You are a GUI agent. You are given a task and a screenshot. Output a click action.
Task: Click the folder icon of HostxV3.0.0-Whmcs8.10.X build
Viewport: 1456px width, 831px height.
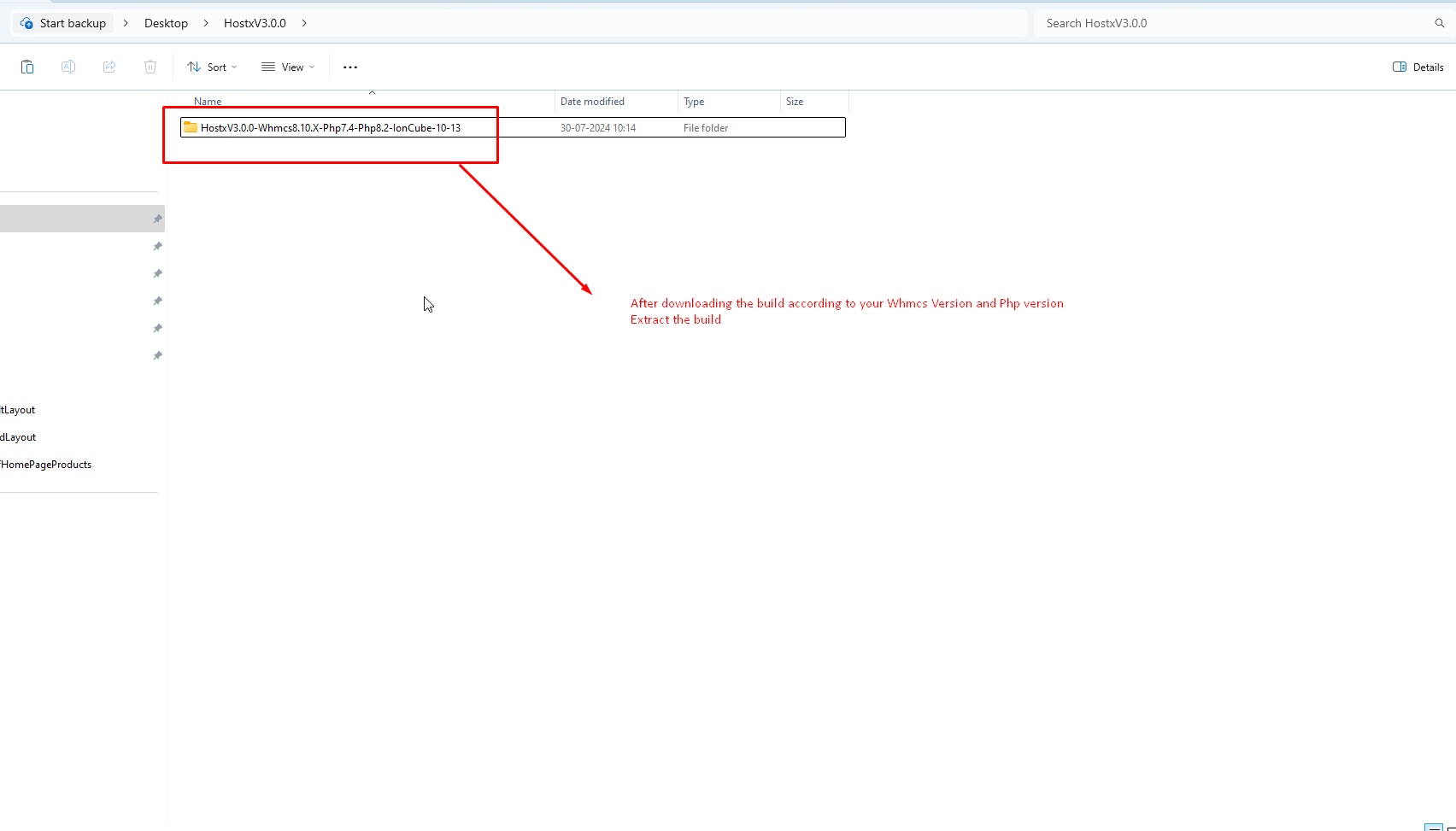click(191, 127)
